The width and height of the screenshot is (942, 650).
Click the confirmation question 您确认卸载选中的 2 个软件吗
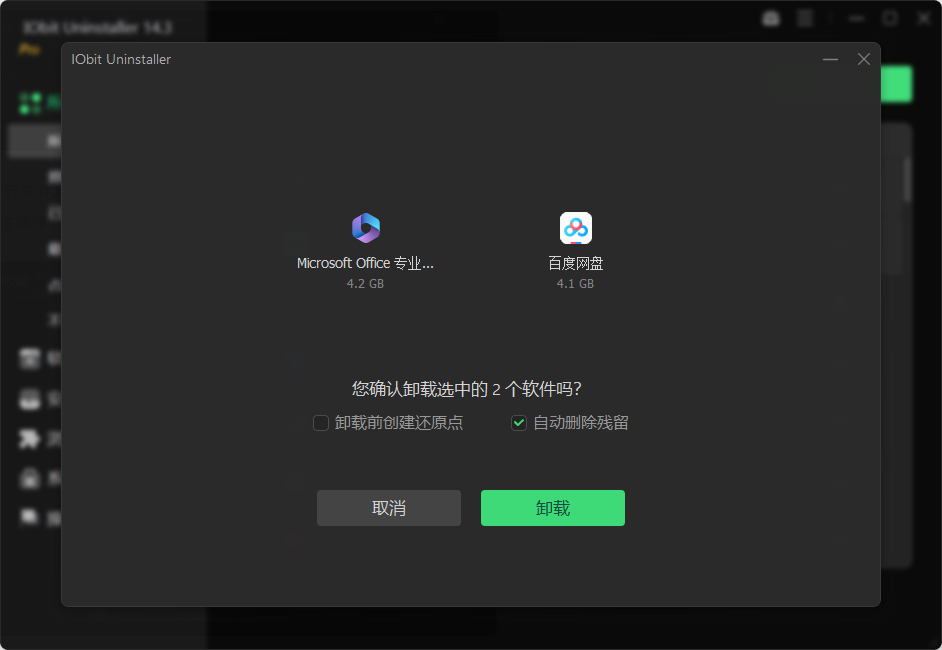pos(466,389)
